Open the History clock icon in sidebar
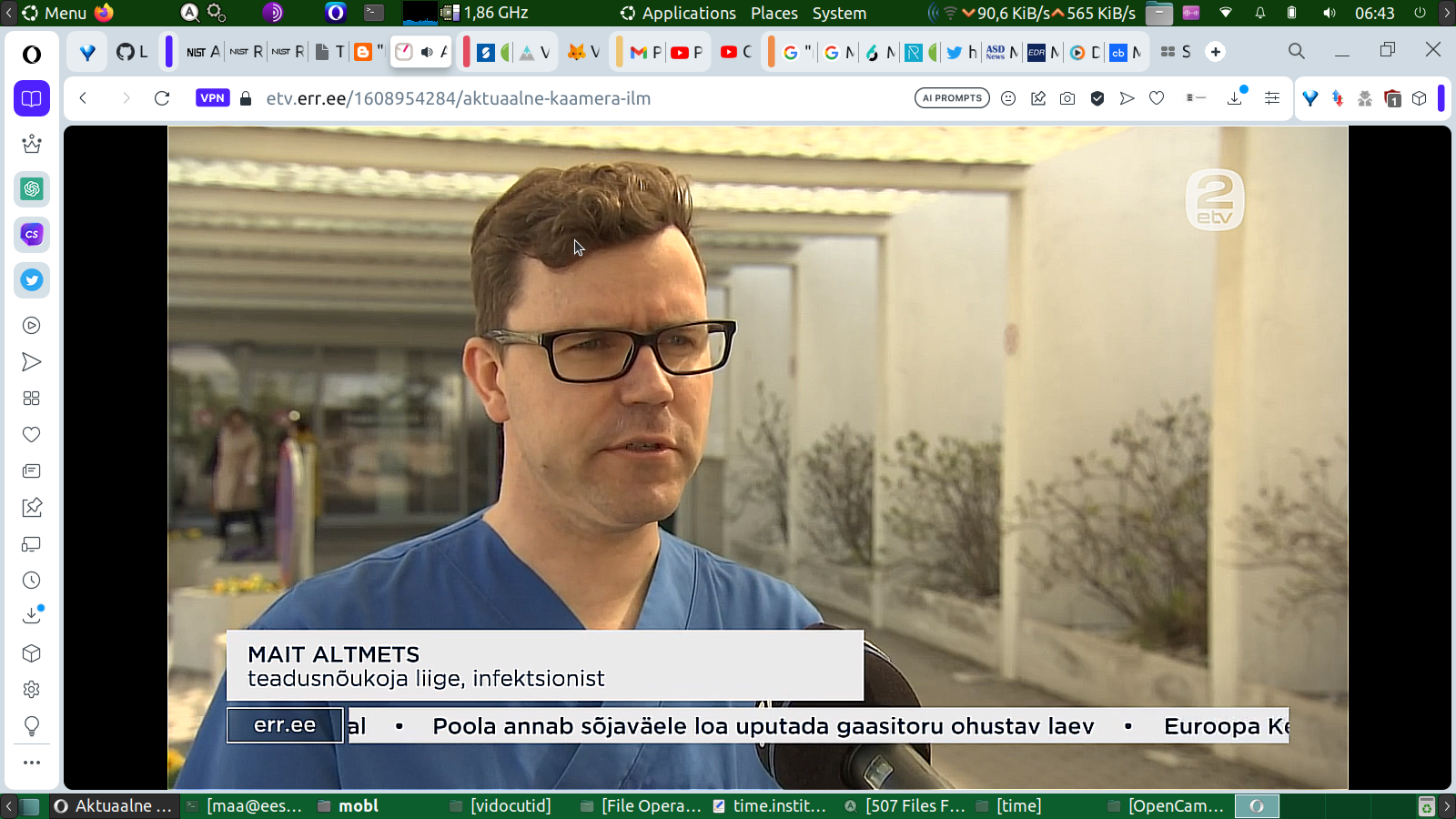The image size is (1456, 819). coord(32,581)
